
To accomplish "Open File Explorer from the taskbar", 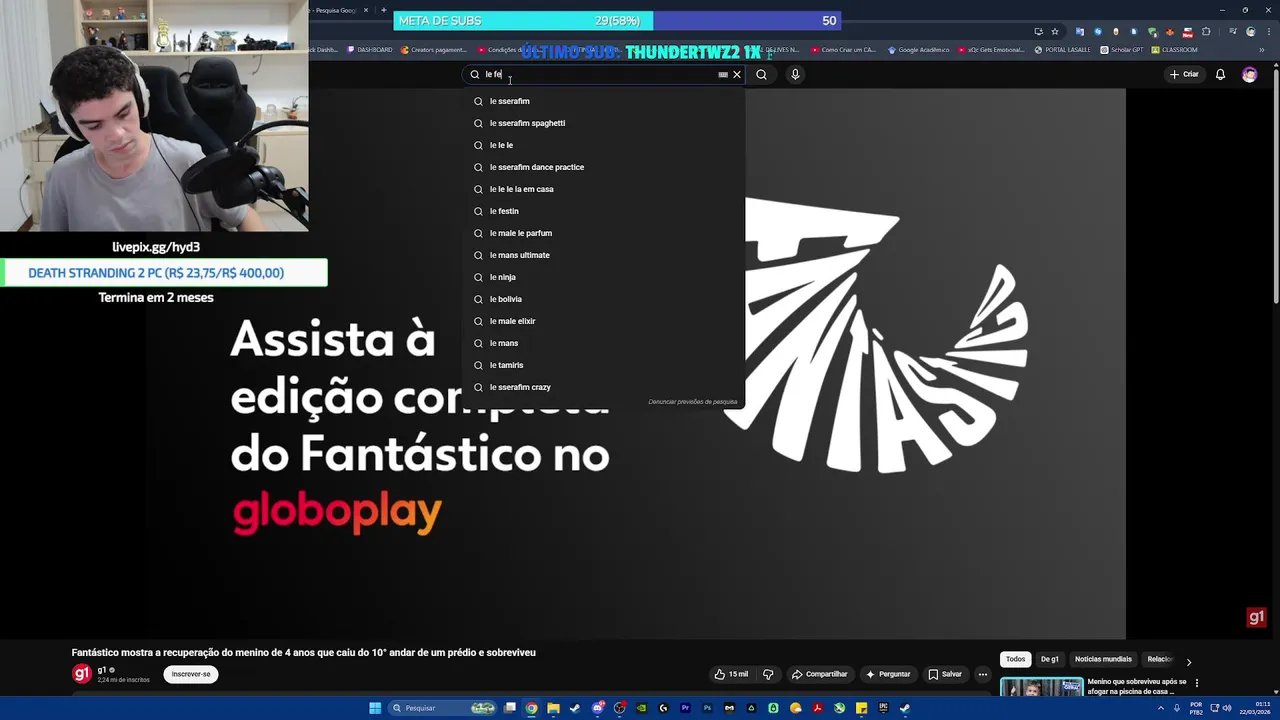I will click(x=553, y=708).
